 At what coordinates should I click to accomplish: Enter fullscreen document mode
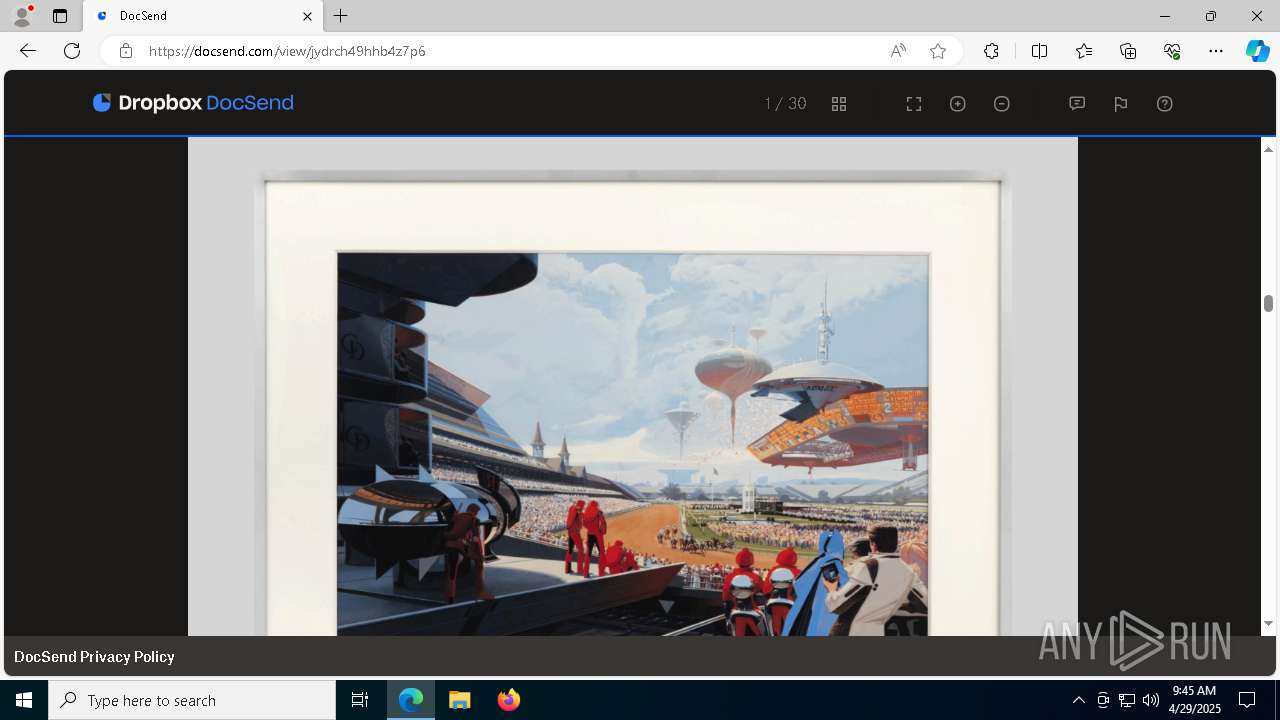tap(914, 104)
